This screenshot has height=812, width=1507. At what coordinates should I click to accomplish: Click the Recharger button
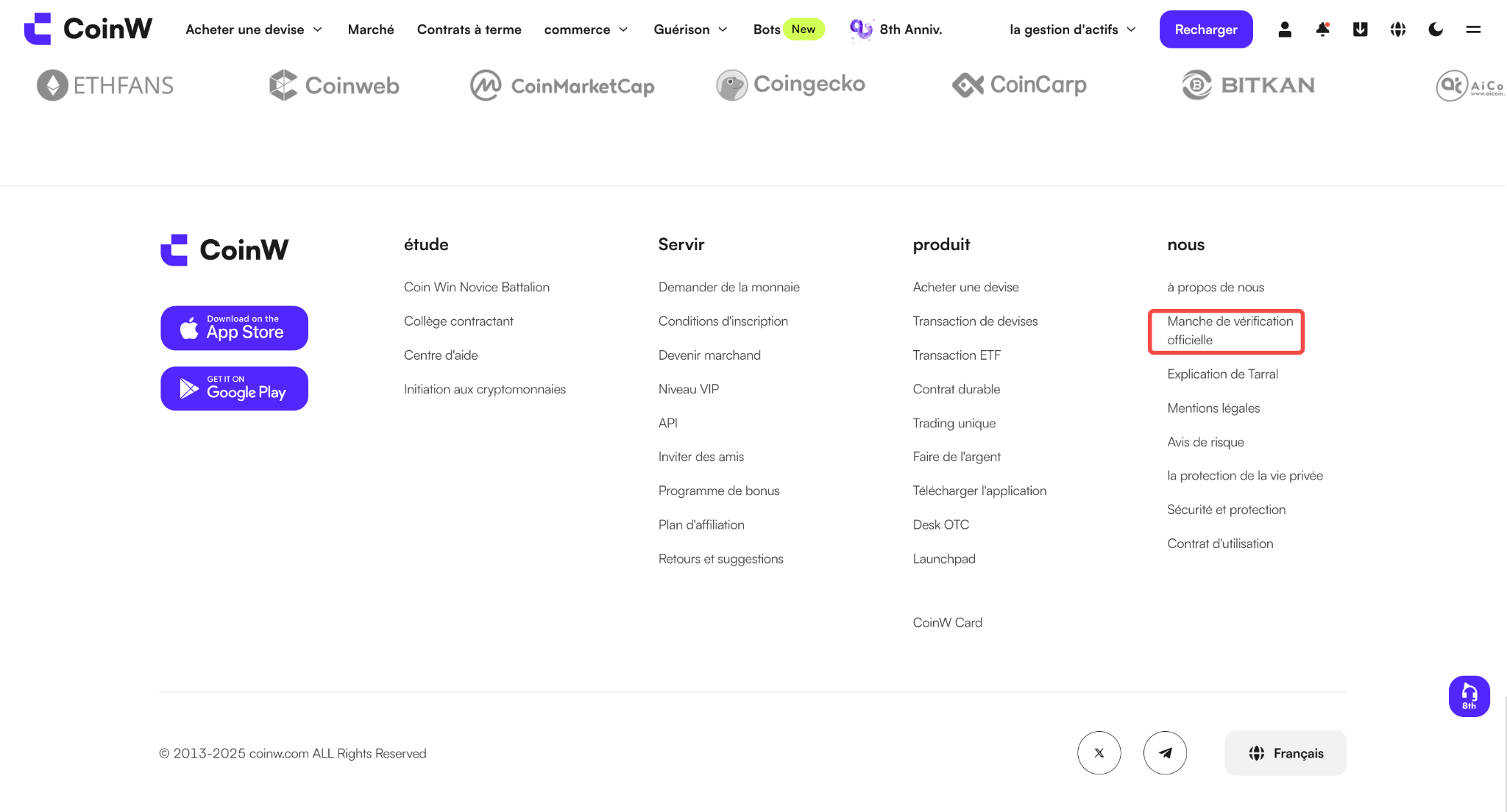pos(1206,29)
